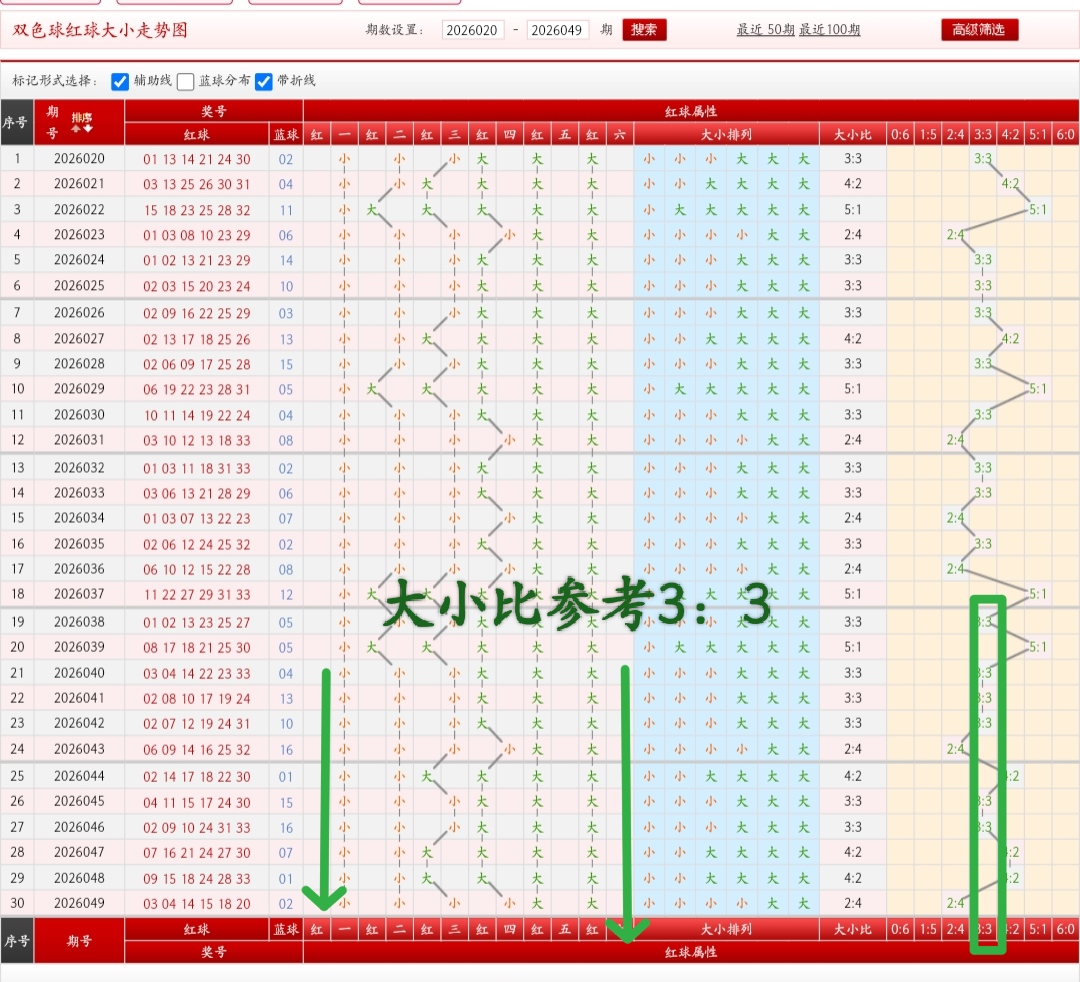Image resolution: width=1080 pixels, height=982 pixels.
Task: Select period 2026043 cell
Action: tap(79, 749)
